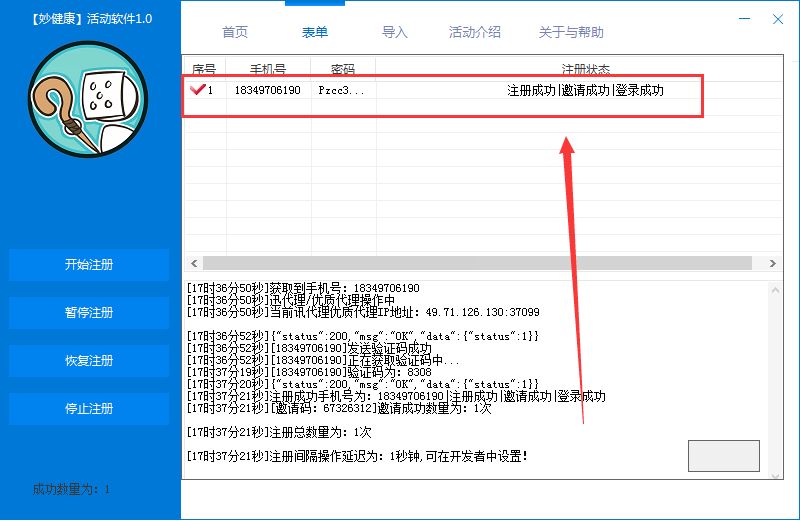Click the log panel's scroll up arrow
This screenshot has height=521, width=800.
pos(776,290)
